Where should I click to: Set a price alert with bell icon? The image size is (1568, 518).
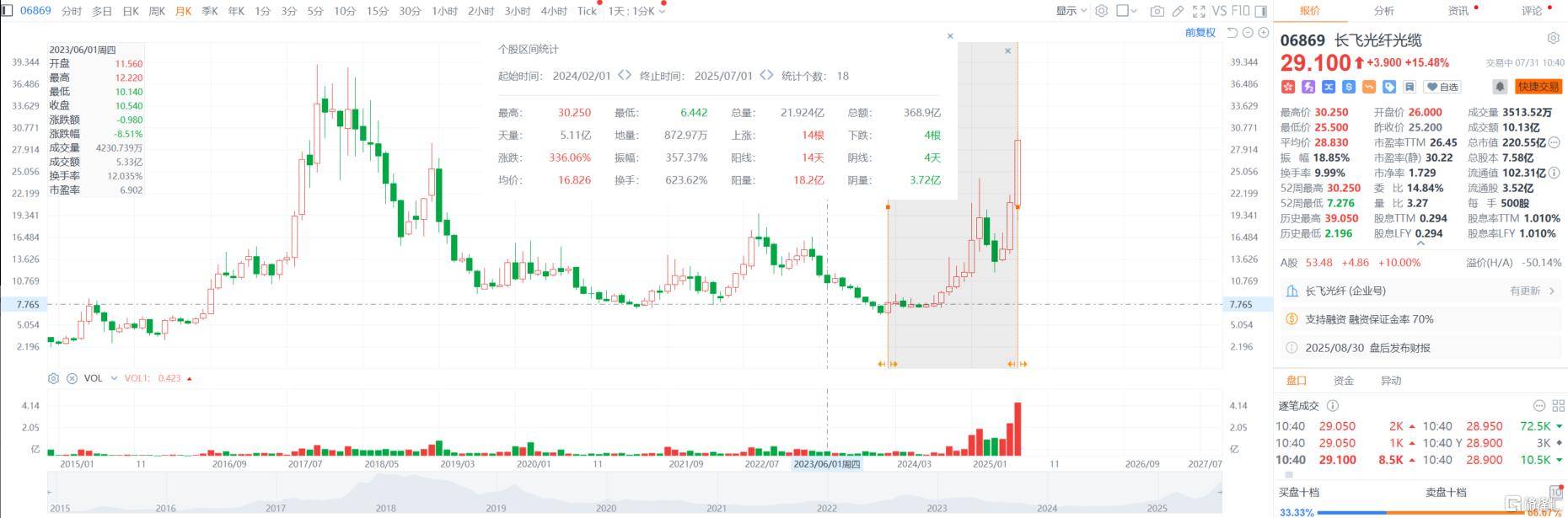pos(1500,87)
